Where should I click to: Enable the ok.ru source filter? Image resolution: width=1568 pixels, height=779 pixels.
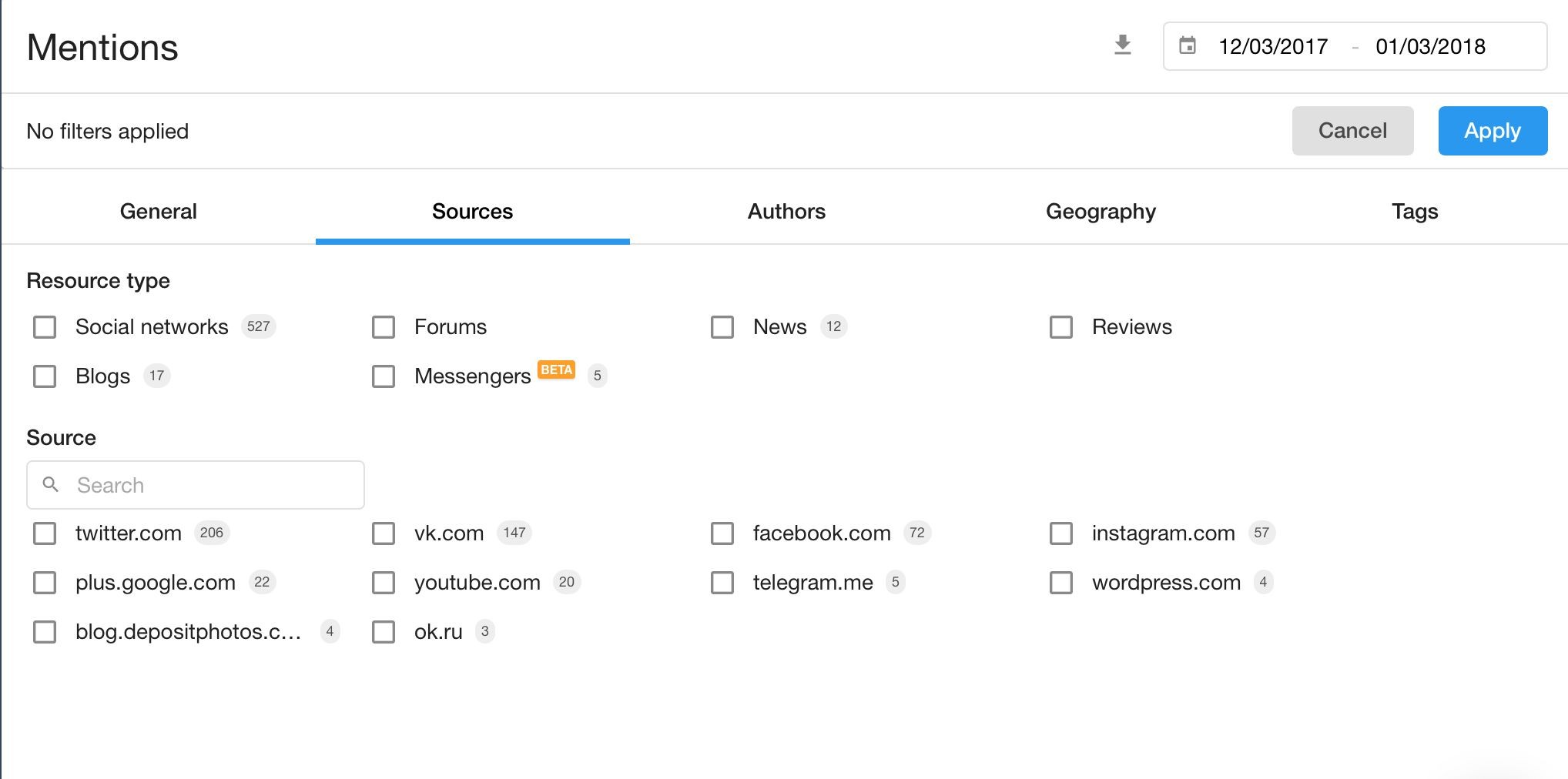click(x=384, y=632)
